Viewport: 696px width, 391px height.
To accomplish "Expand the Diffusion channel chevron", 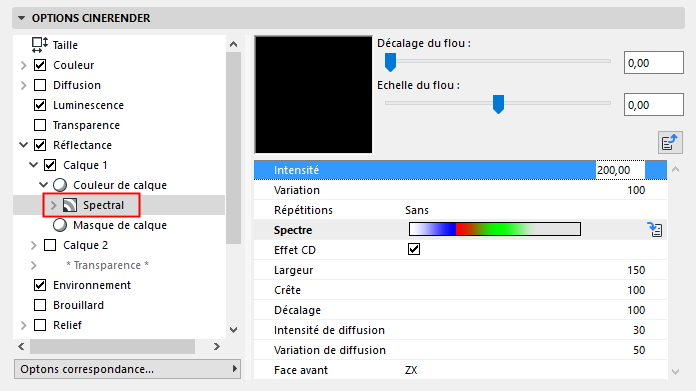I will pos(24,85).
